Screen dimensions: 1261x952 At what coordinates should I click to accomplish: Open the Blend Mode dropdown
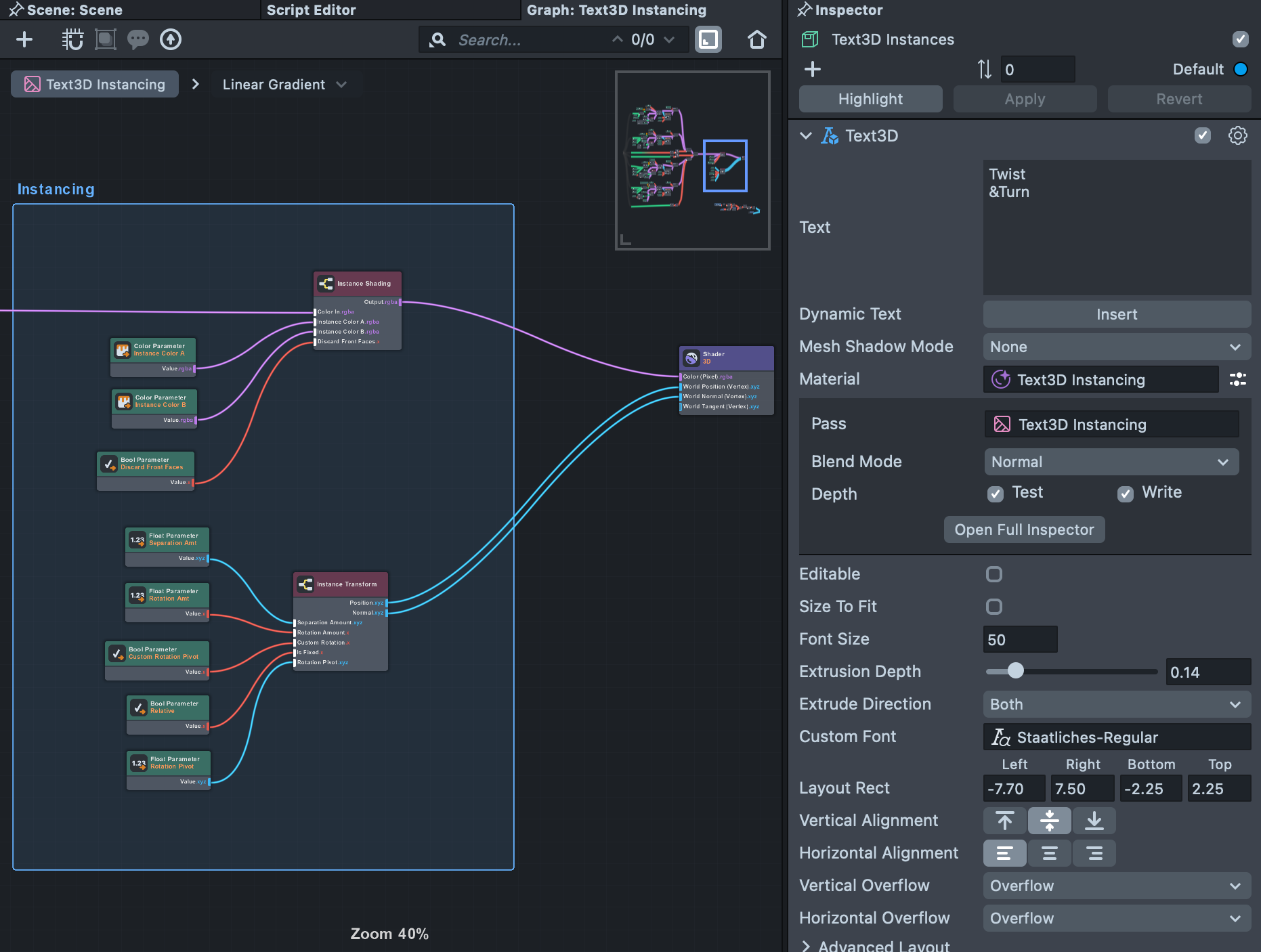[1111, 462]
